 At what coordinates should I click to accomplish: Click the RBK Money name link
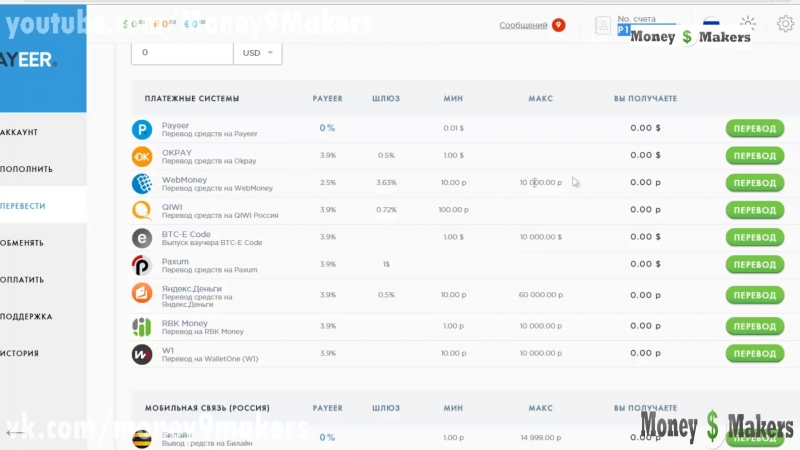tap(185, 323)
